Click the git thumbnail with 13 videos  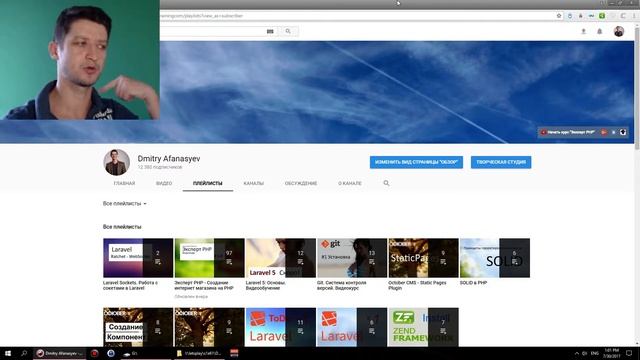(352, 258)
